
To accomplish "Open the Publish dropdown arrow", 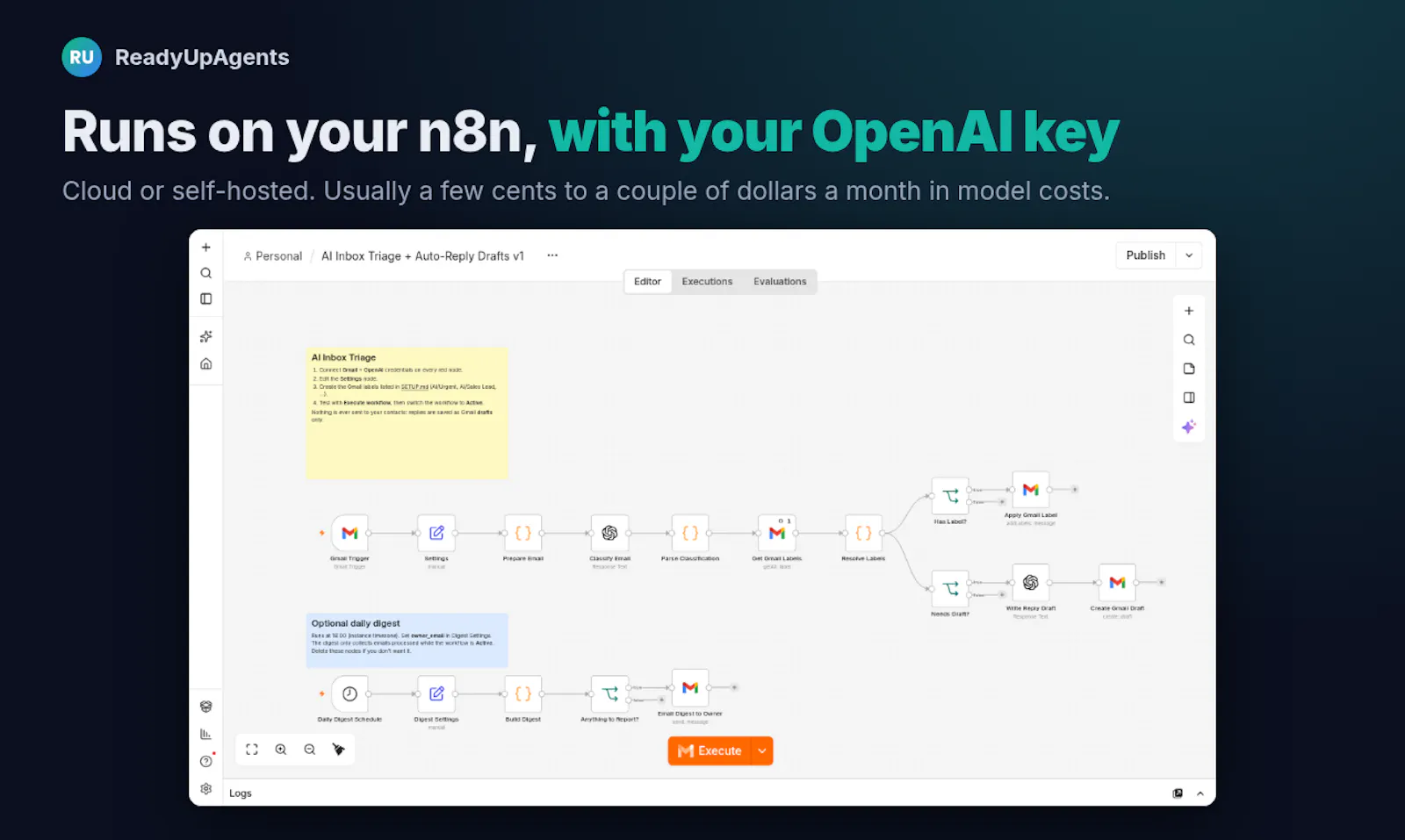I will [x=1189, y=255].
